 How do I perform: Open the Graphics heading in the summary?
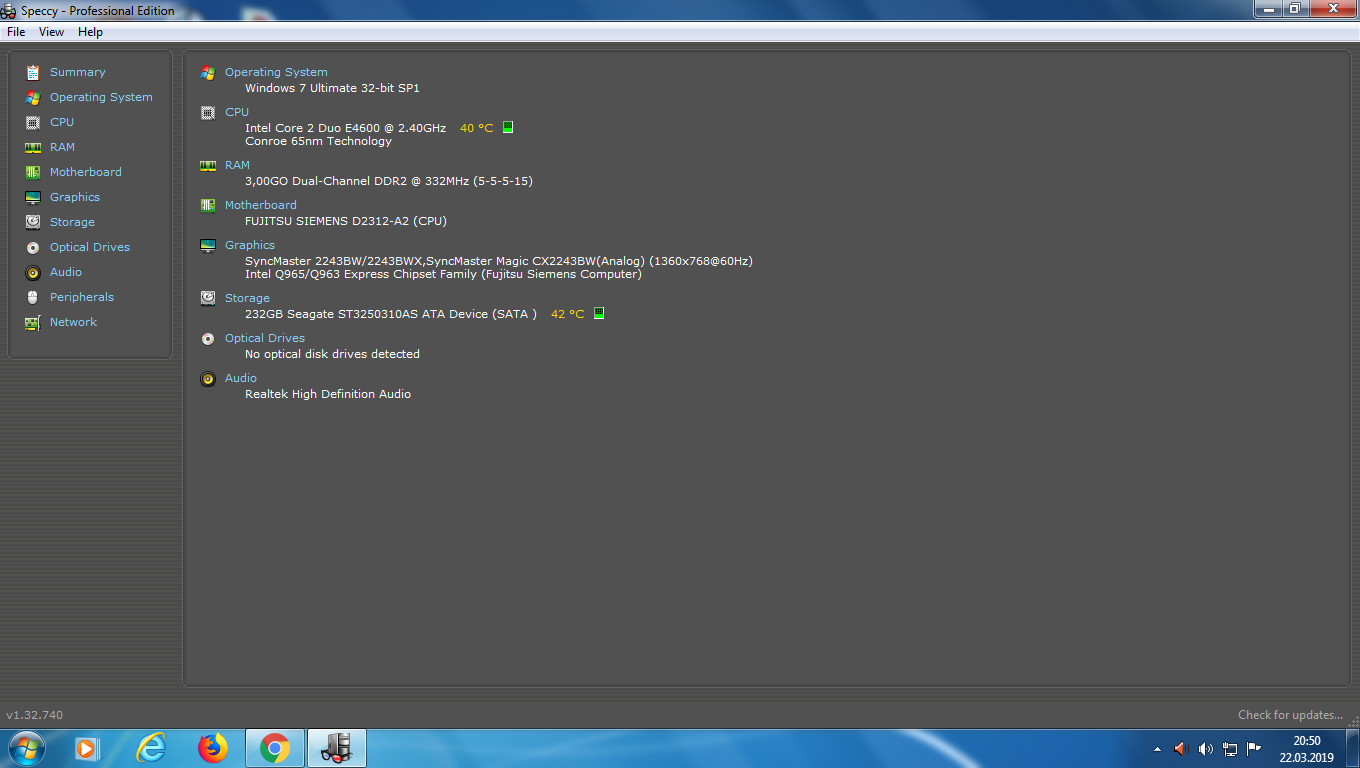point(250,245)
